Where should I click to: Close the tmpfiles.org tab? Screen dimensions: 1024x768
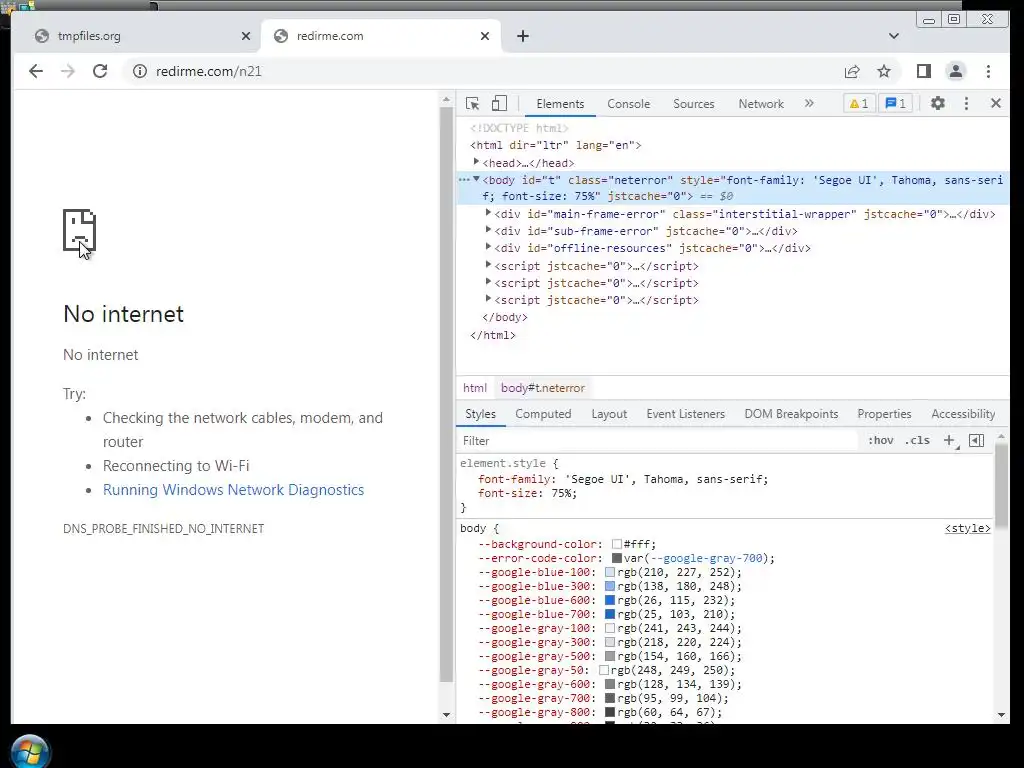coord(246,36)
